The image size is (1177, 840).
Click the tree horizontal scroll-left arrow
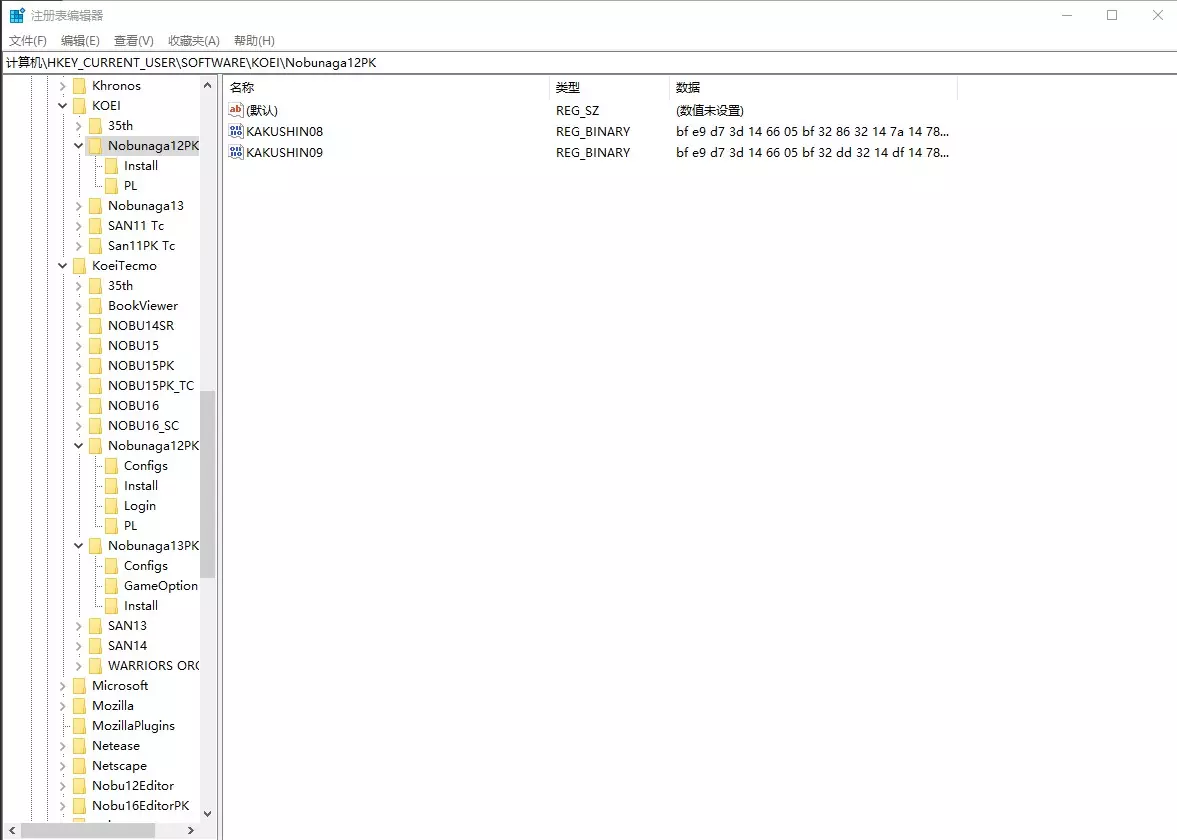[12, 830]
